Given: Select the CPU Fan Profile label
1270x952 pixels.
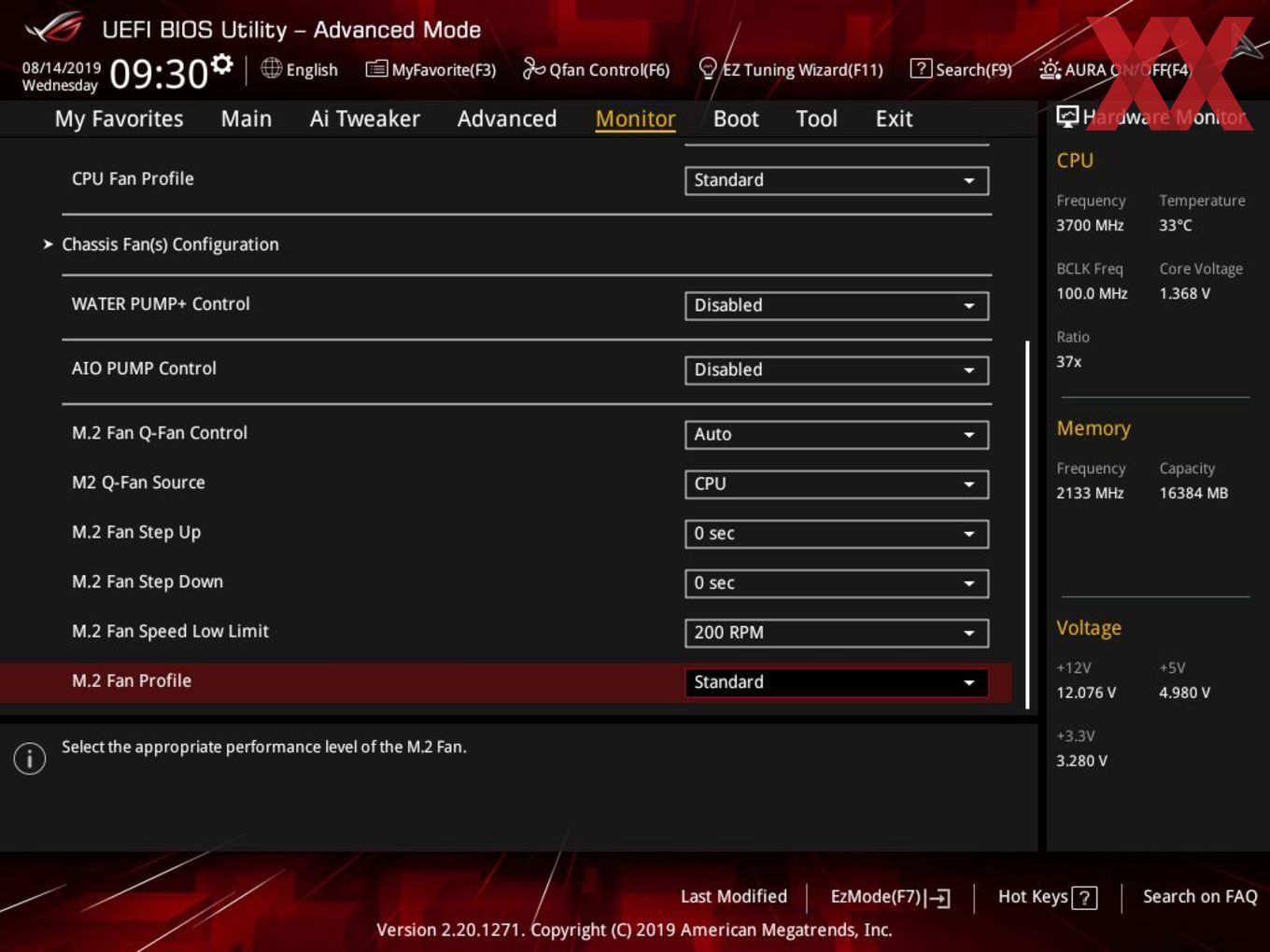Looking at the screenshot, I should (133, 178).
